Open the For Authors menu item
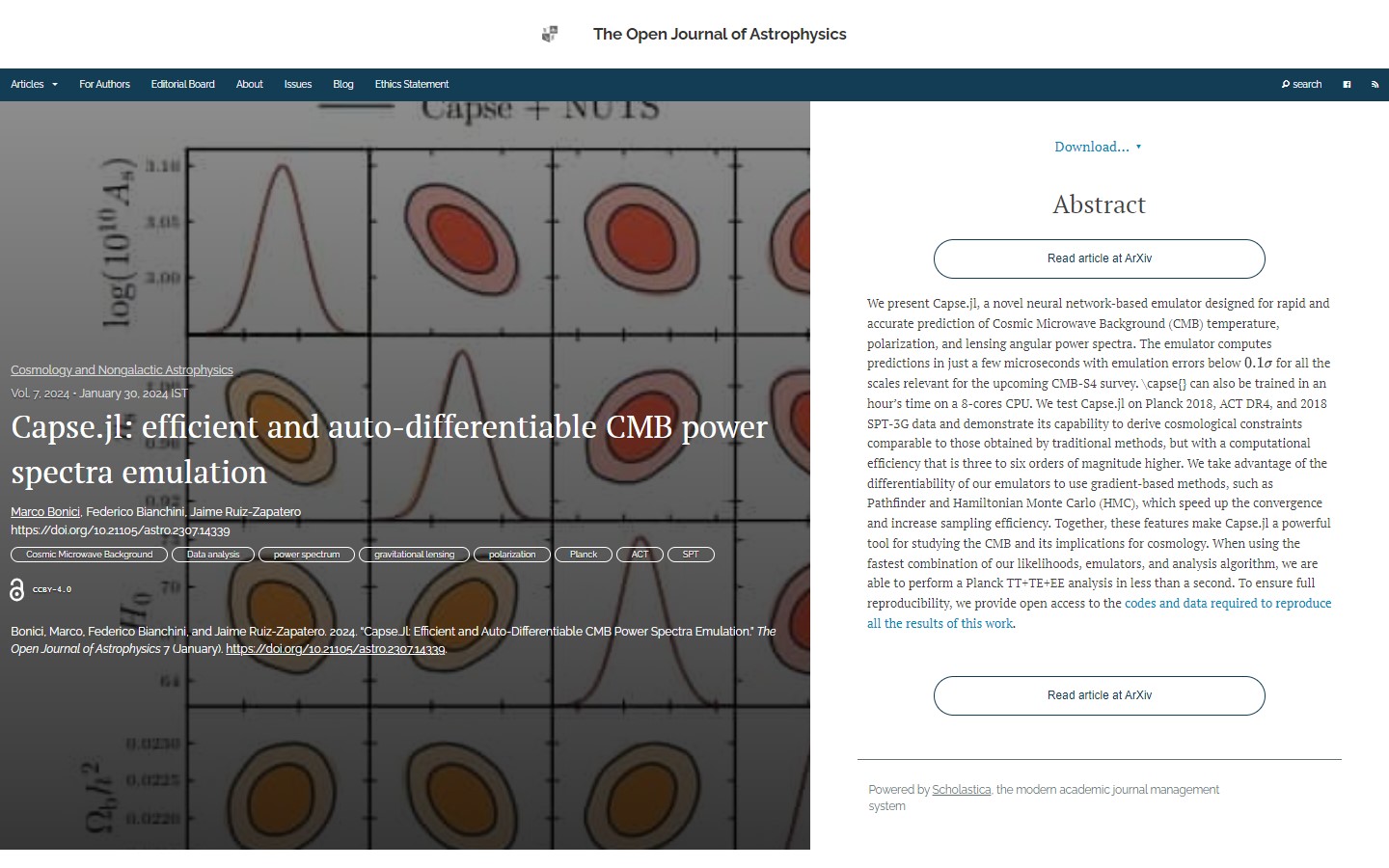Image resolution: width=1389 pixels, height=868 pixels. [104, 85]
